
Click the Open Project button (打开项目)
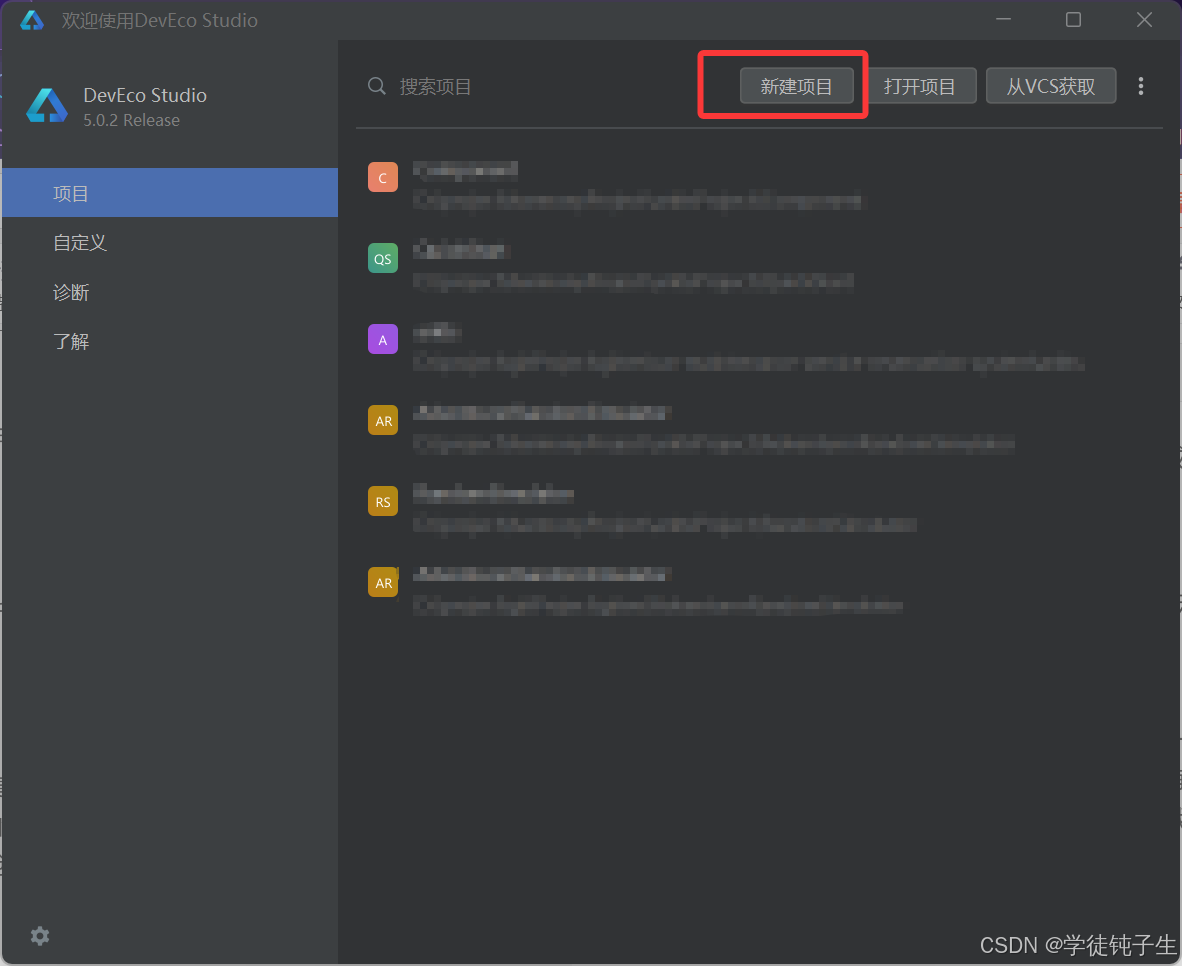point(920,86)
